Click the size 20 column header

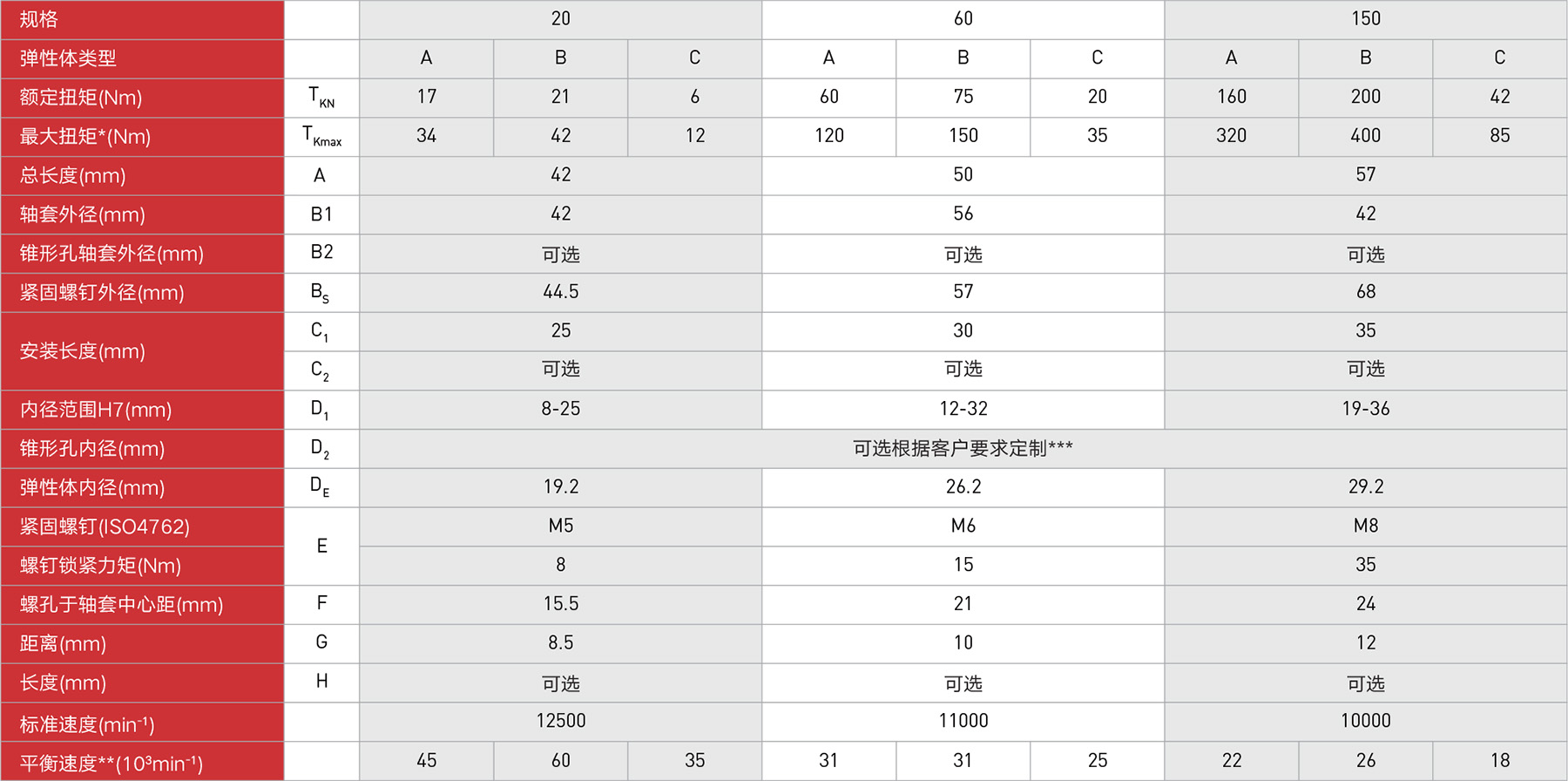click(x=560, y=19)
